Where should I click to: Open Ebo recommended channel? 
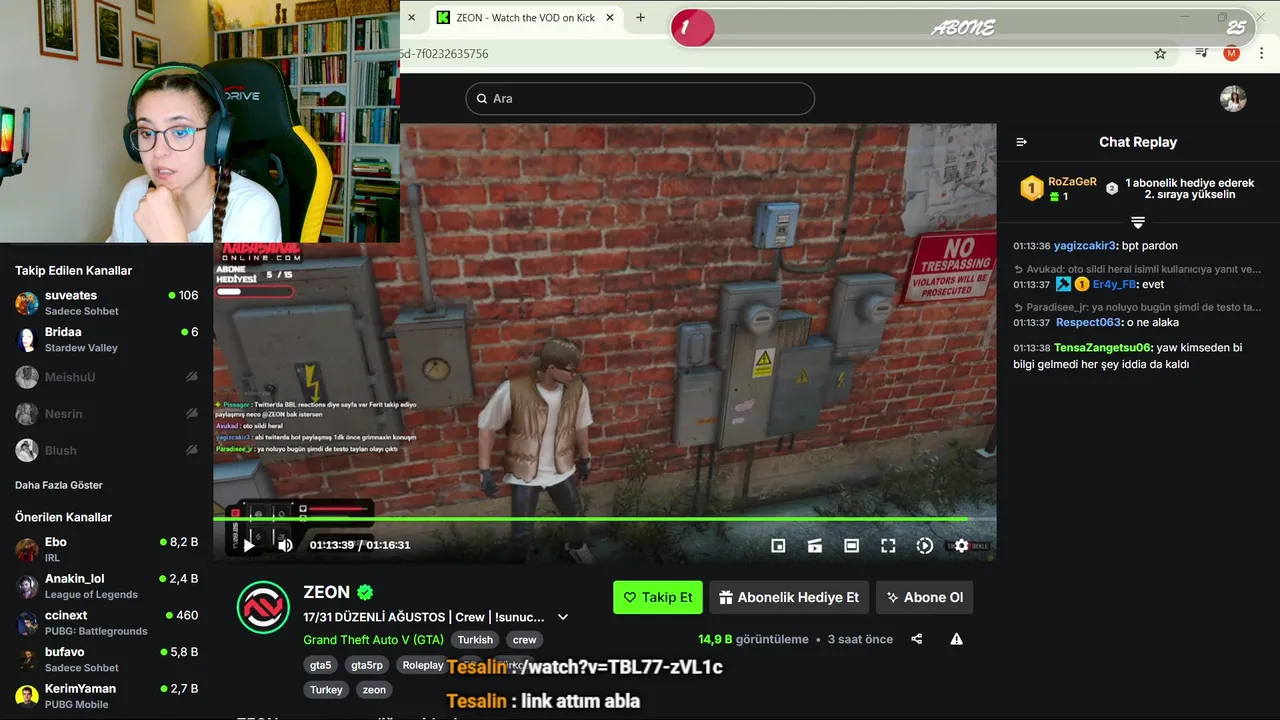(106, 549)
